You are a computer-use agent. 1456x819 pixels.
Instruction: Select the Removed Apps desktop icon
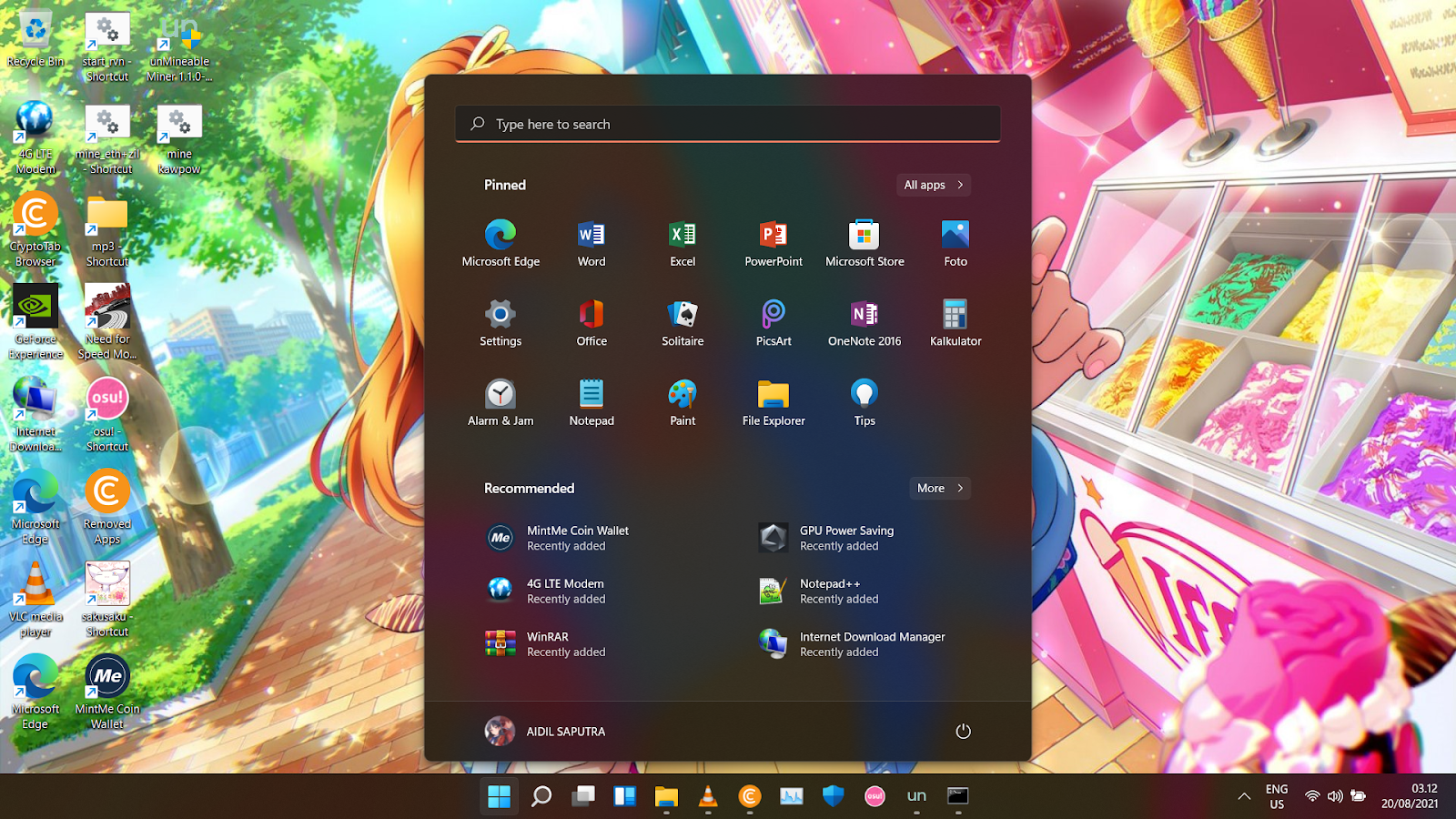click(x=107, y=508)
